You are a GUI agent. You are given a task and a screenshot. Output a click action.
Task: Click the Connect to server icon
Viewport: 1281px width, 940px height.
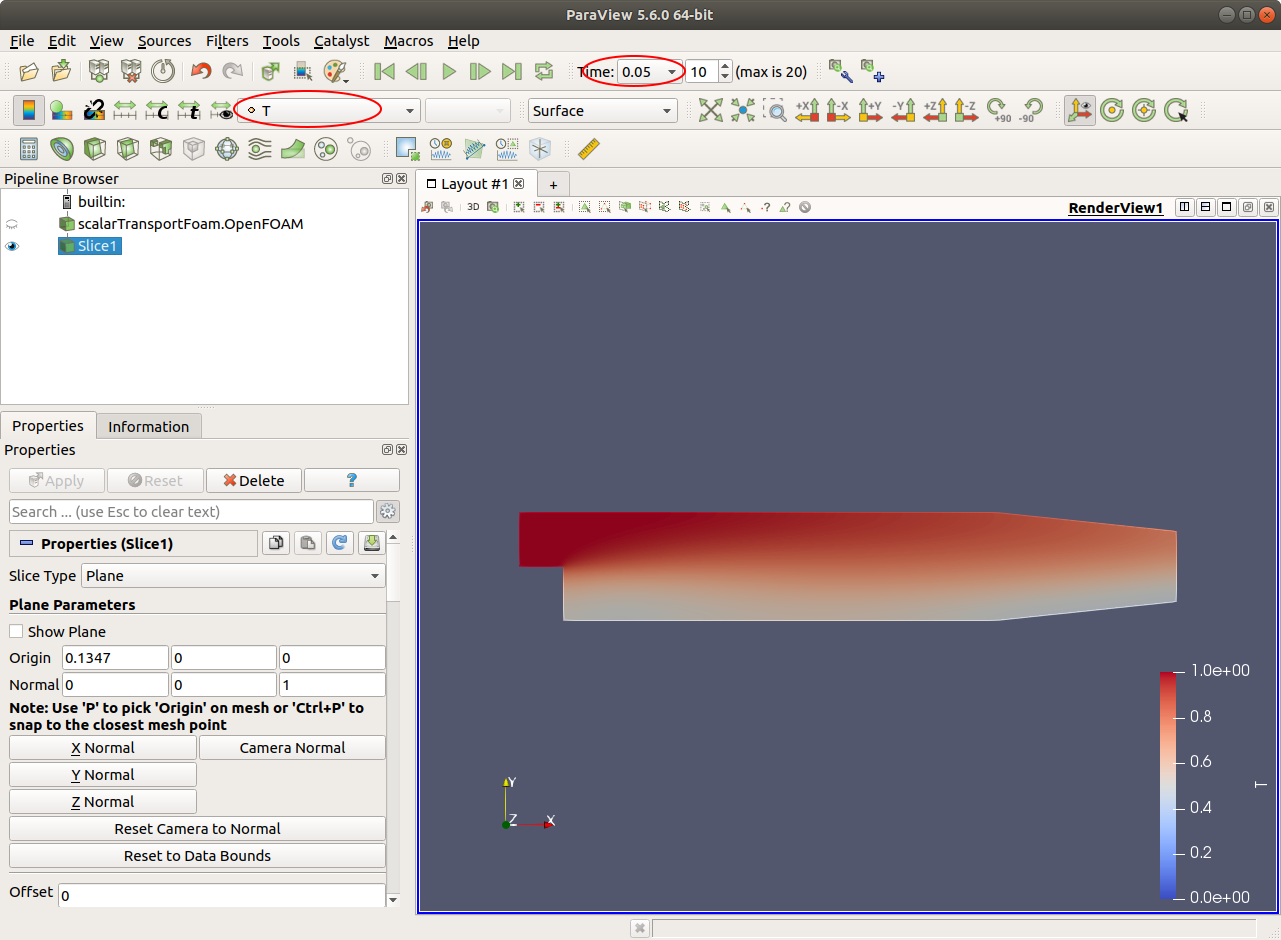point(99,71)
